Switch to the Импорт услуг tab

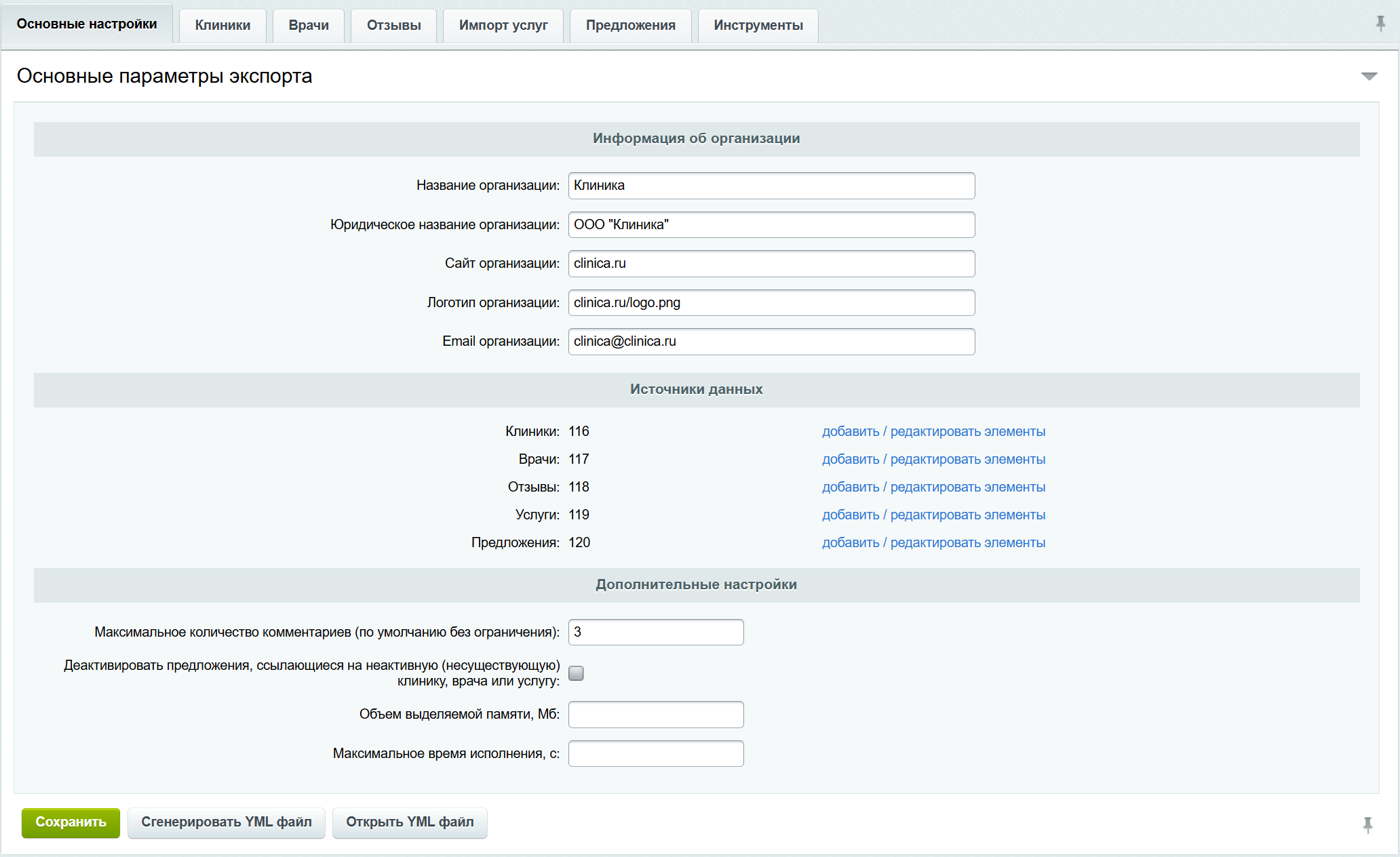click(x=503, y=25)
